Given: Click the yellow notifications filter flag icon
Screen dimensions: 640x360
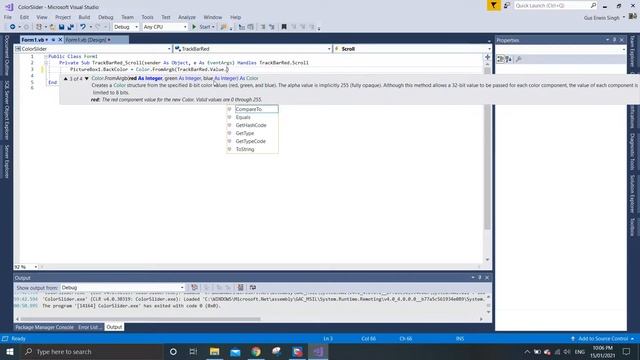Looking at the screenshot, I should (x=494, y=5).
